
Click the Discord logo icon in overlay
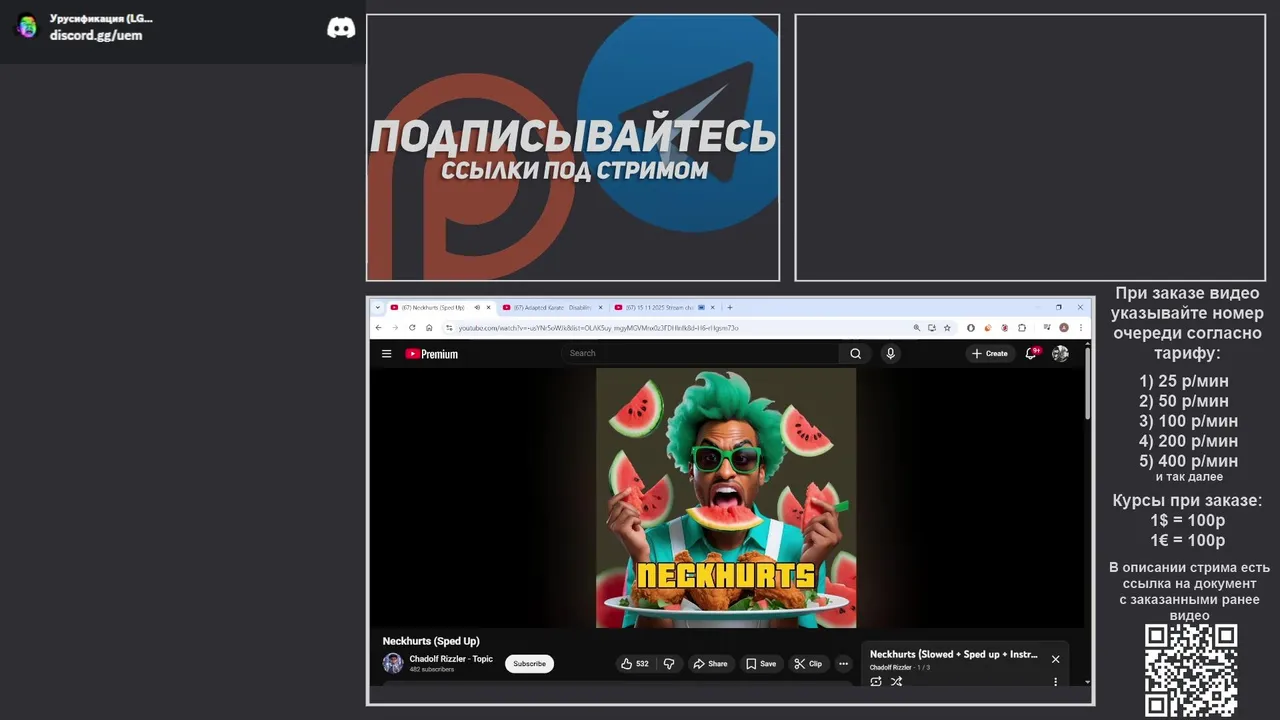pyautogui.click(x=341, y=28)
